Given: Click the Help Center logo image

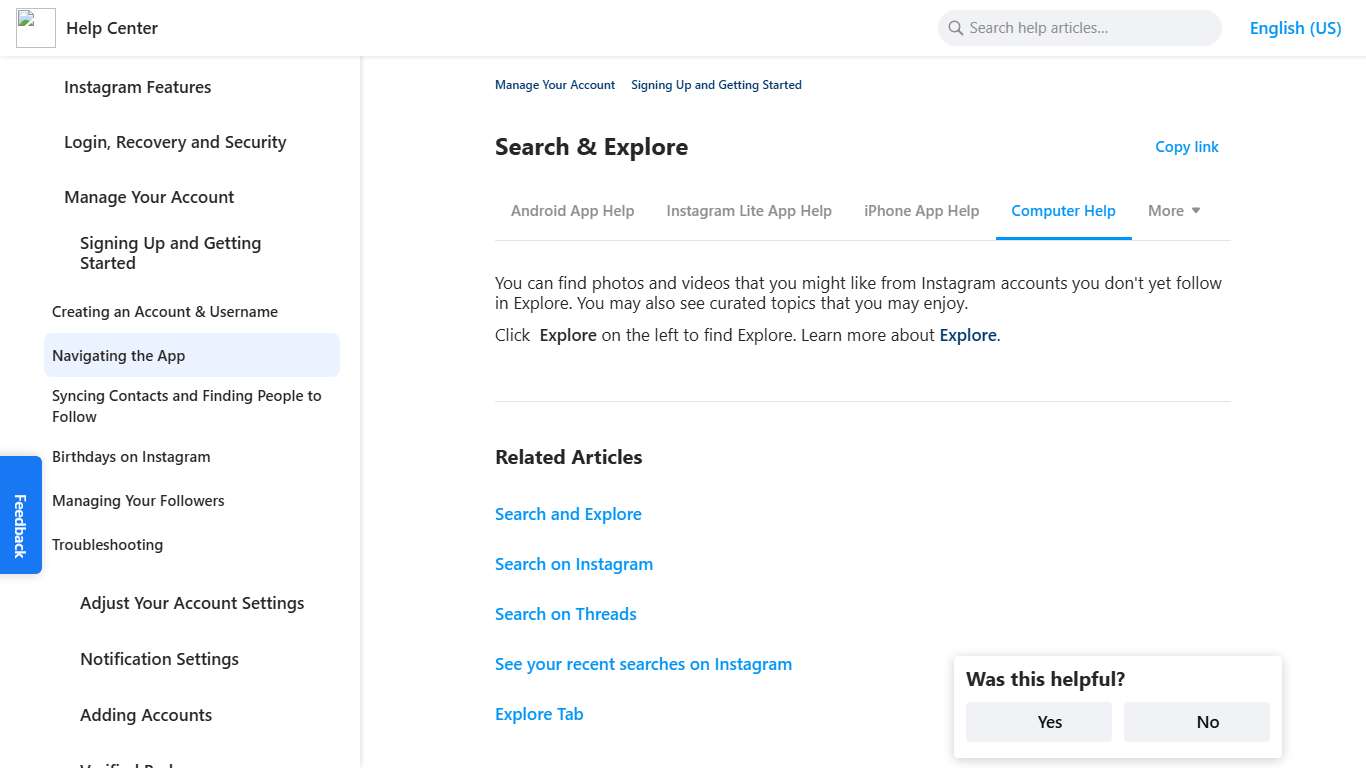Looking at the screenshot, I should pos(35,27).
